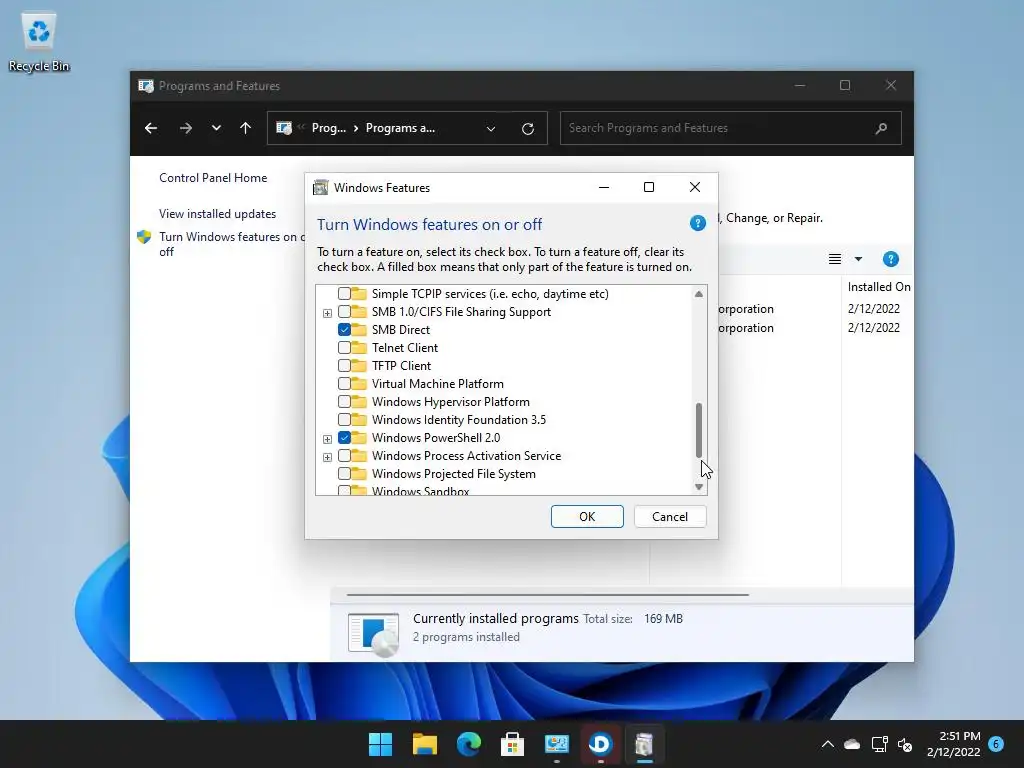Click the help icon on Programs and Features toolbar
Screen dimensions: 1024x768
890,259
